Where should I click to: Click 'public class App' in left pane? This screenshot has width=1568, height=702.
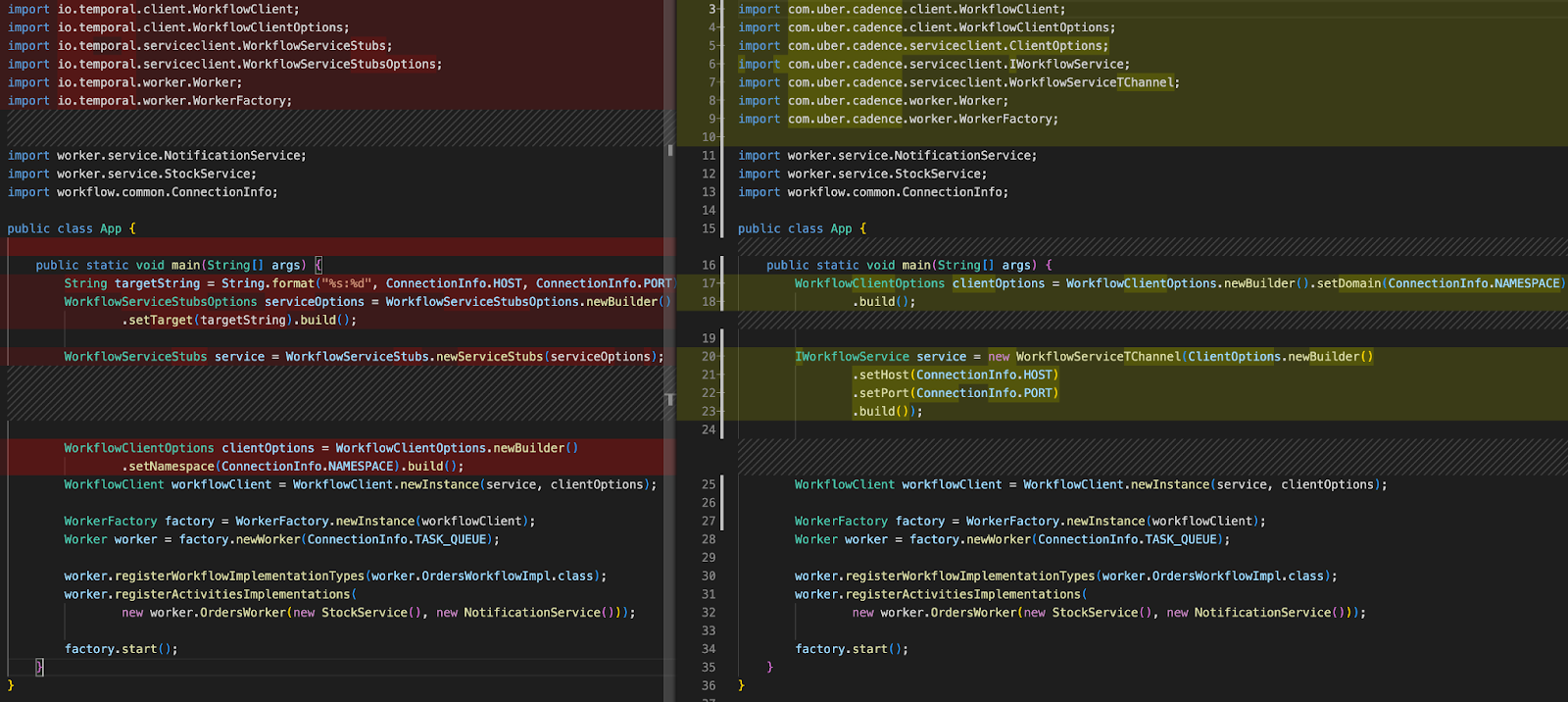point(65,228)
